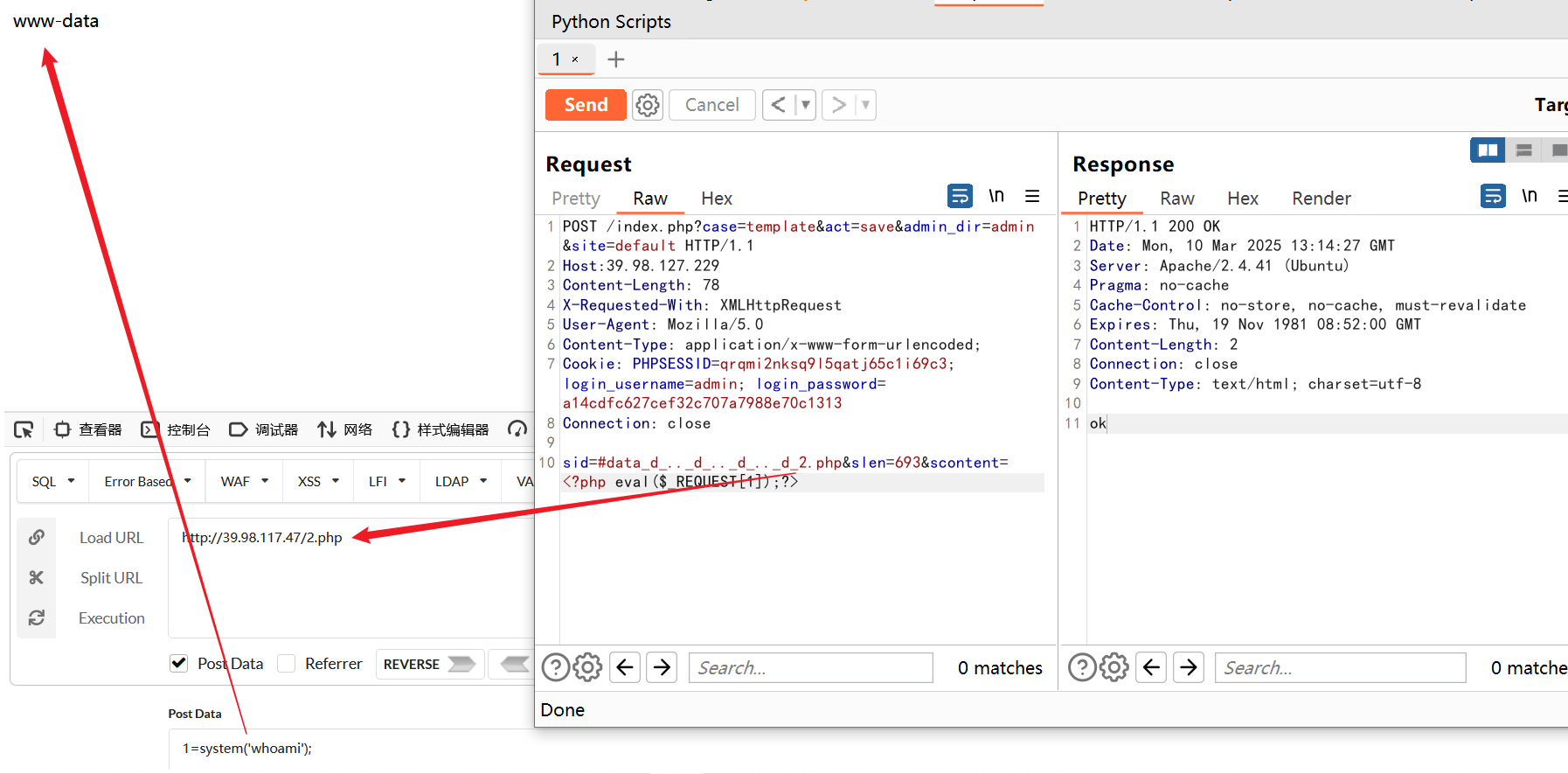Click the REVERSE button
This screenshot has width=1568, height=774.
[x=429, y=664]
